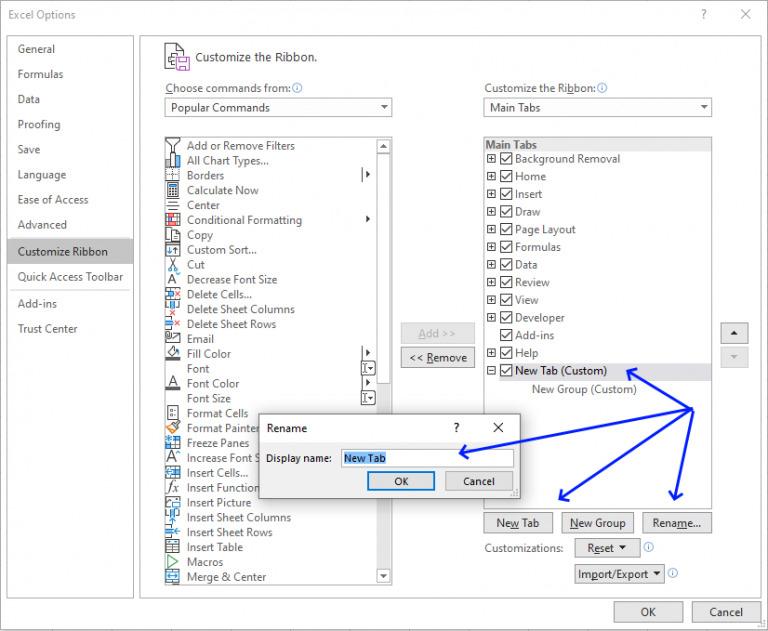Click the Add or Remove Filters funnel icon

point(172,146)
